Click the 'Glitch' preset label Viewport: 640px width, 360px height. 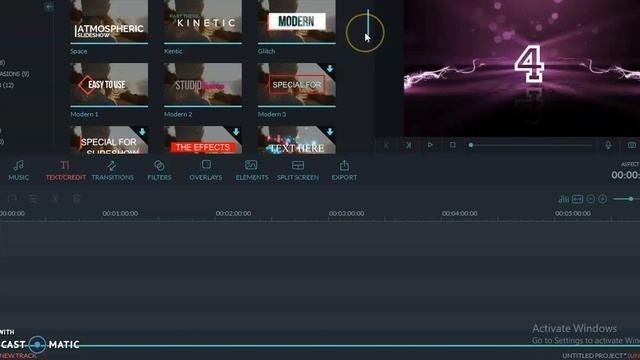pyautogui.click(x=267, y=51)
